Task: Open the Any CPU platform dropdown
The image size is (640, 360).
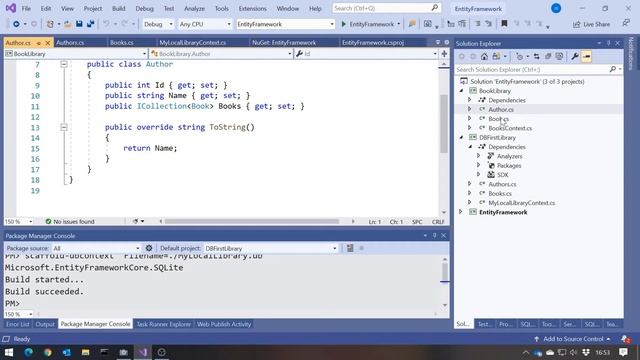Action: click(205, 24)
